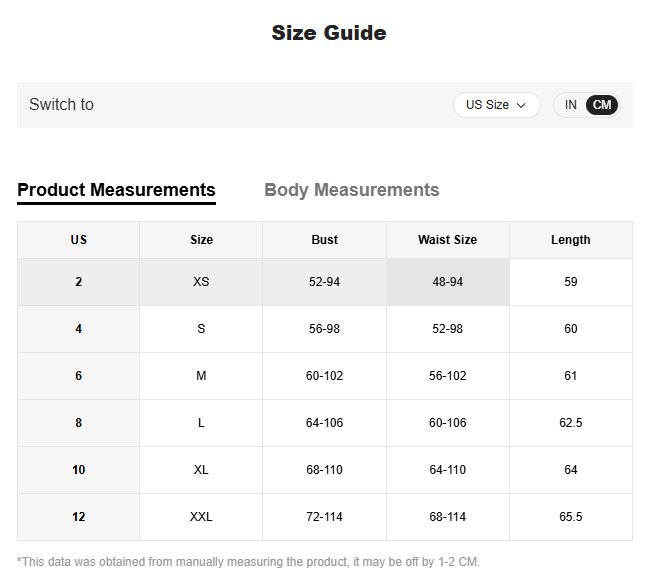Click waist value 60-106
Screen dimensions: 662x573
click(x=448, y=423)
